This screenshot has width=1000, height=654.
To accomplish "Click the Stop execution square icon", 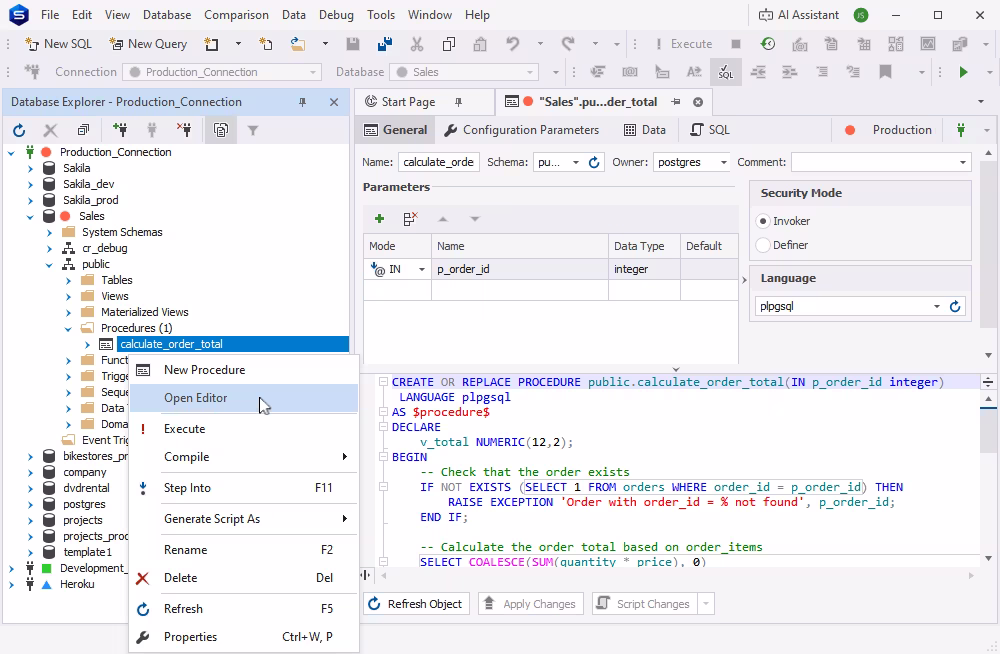I will (735, 44).
